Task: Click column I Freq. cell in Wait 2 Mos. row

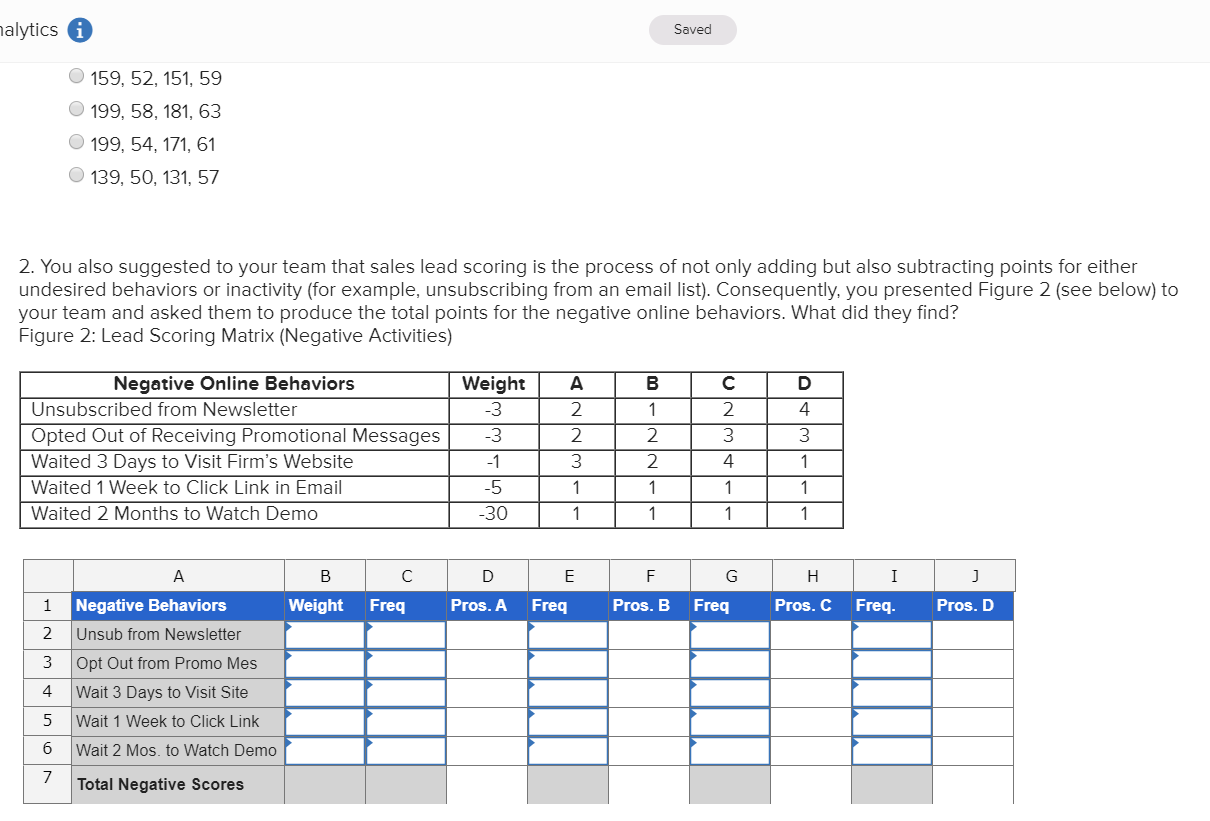Action: (x=892, y=751)
